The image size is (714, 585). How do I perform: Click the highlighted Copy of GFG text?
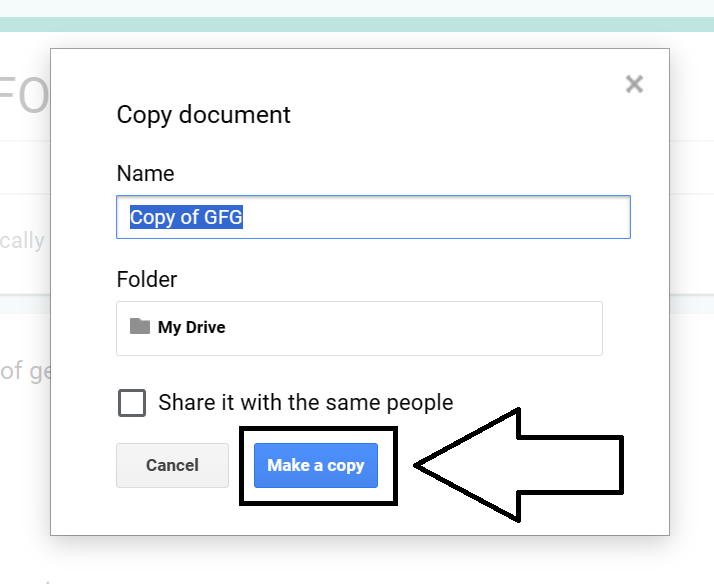(x=187, y=217)
